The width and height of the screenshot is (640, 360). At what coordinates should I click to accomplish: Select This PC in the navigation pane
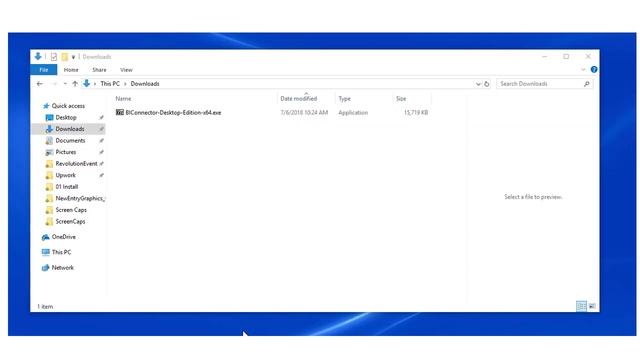61,253
